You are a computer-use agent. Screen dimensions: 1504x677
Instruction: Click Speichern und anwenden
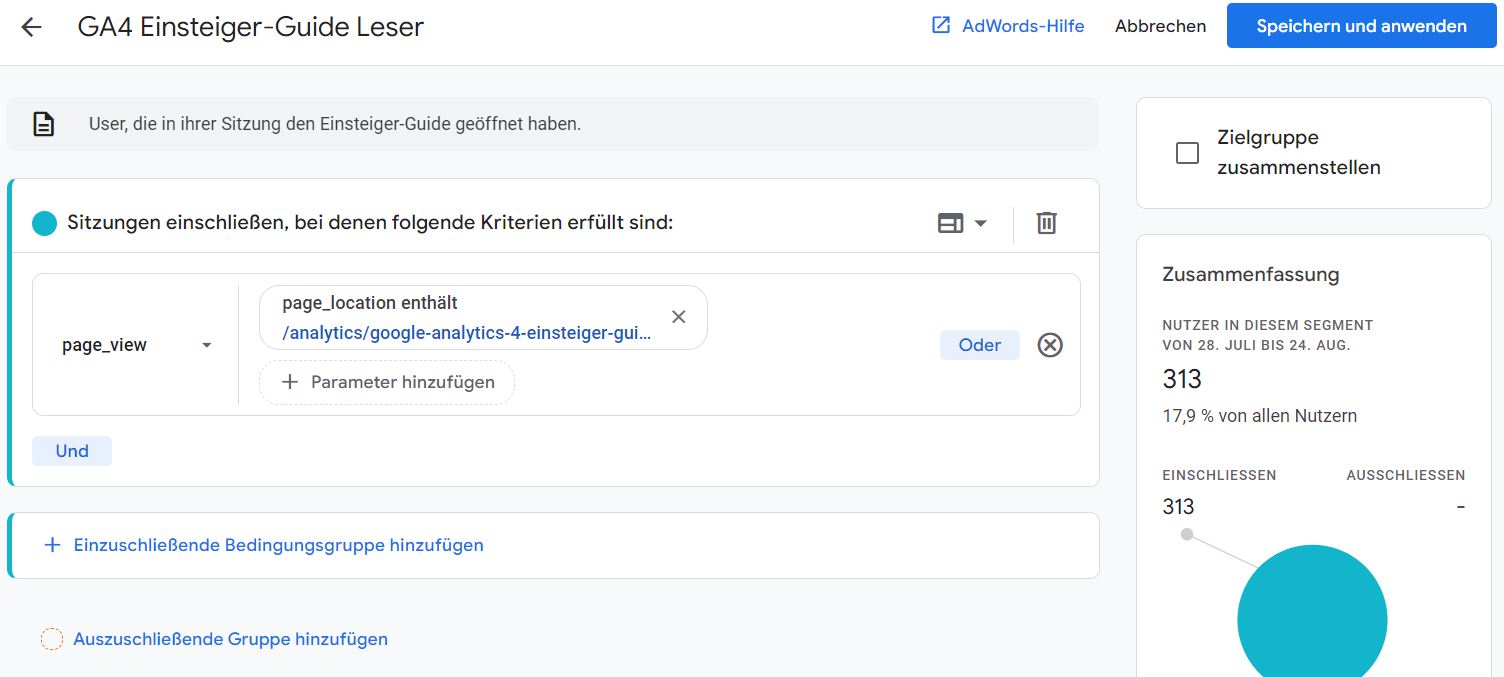pos(1361,25)
